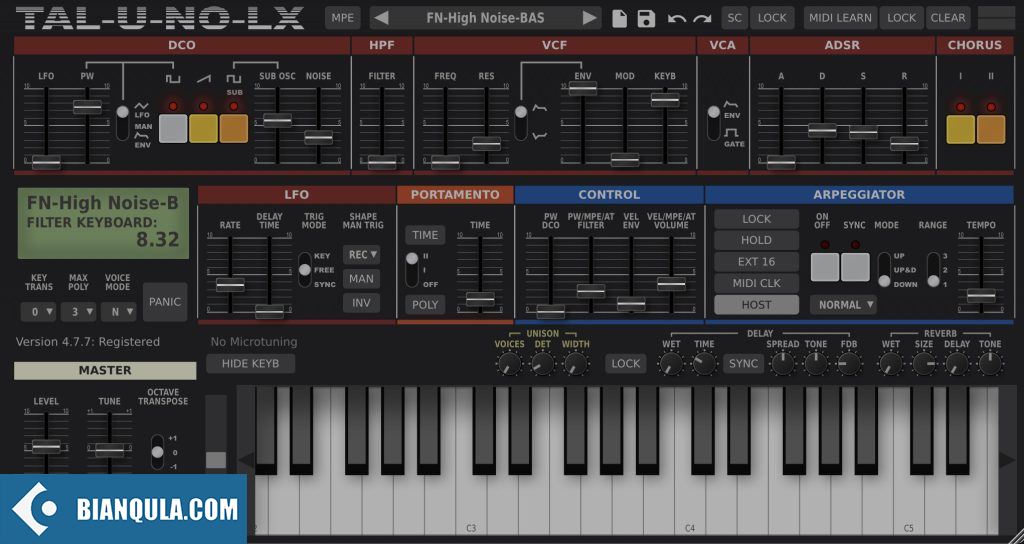Click the MPE button
This screenshot has height=544, width=1024.
(342, 18)
